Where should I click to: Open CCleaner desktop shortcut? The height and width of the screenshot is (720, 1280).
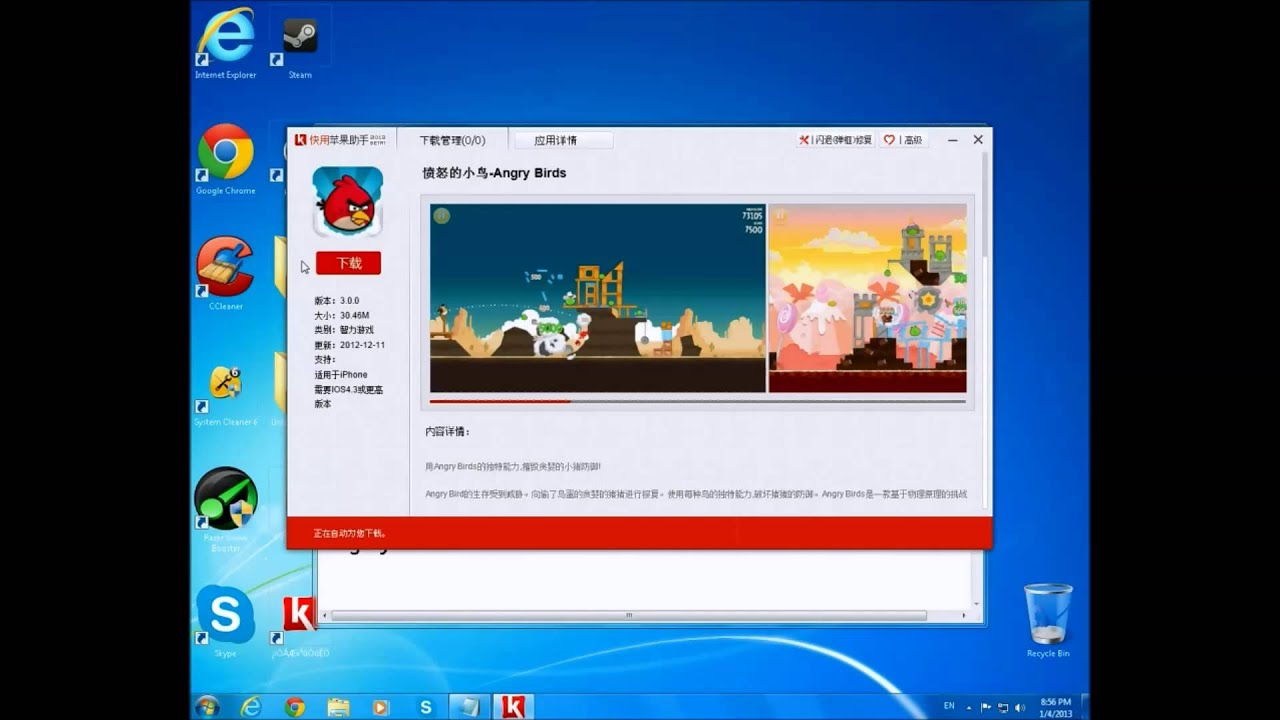click(225, 274)
